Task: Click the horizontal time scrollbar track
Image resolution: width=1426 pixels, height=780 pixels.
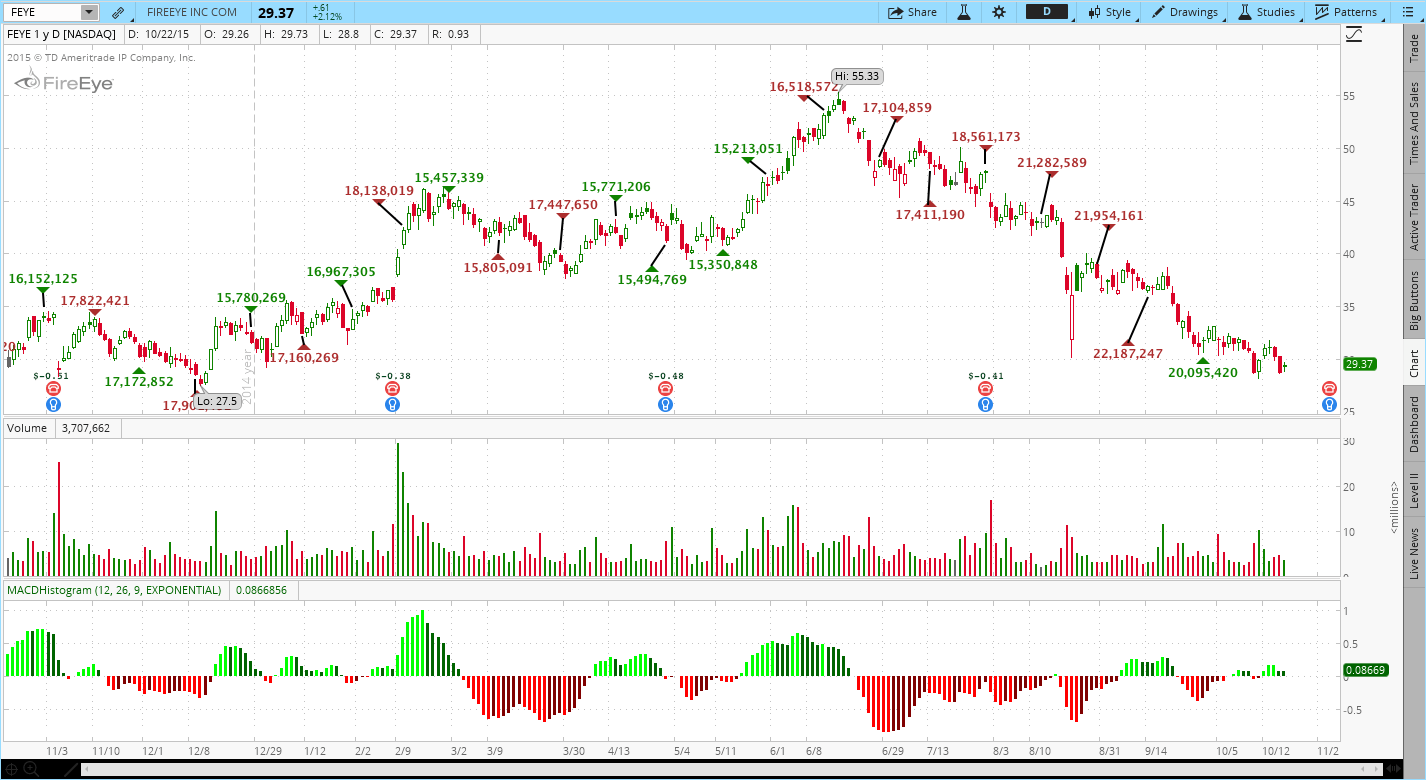Action: coord(734,769)
